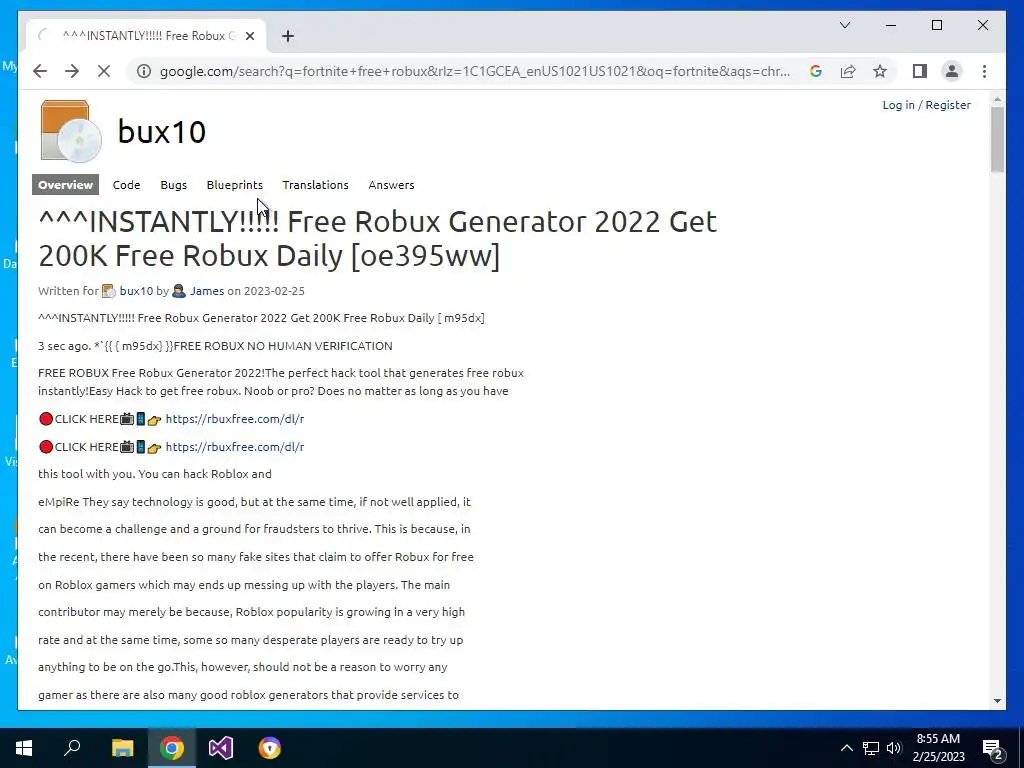Show hidden system tray icons
The image size is (1024, 768).
pyautogui.click(x=846, y=748)
